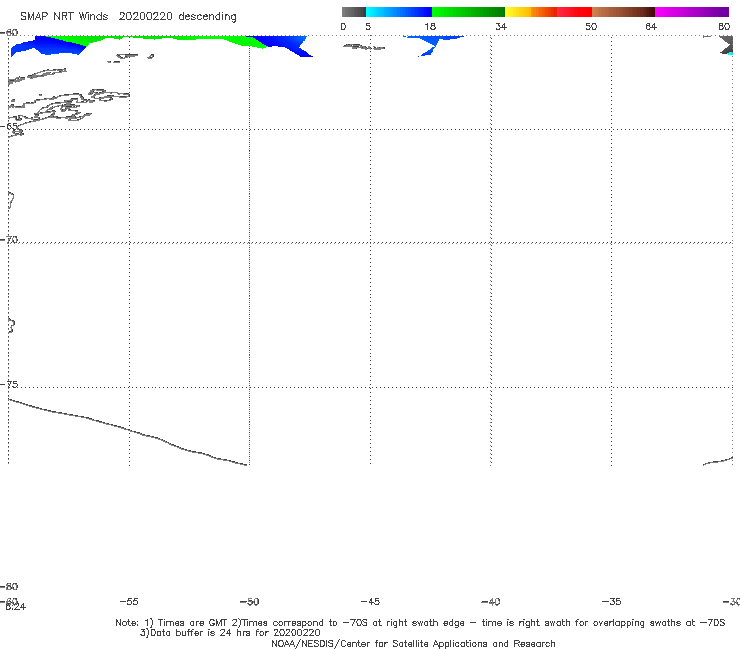Click the color bar label 18
The height and width of the screenshot is (650, 740).
coord(430,26)
